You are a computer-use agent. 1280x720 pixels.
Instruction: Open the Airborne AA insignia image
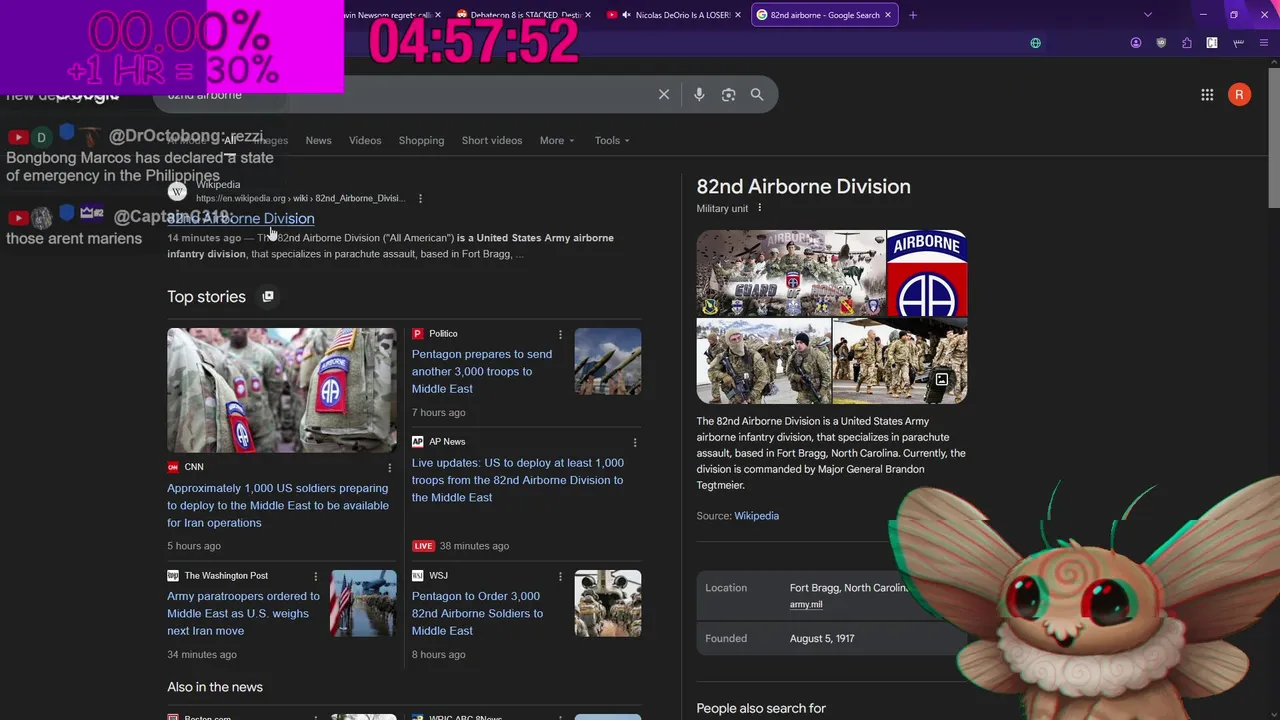927,273
